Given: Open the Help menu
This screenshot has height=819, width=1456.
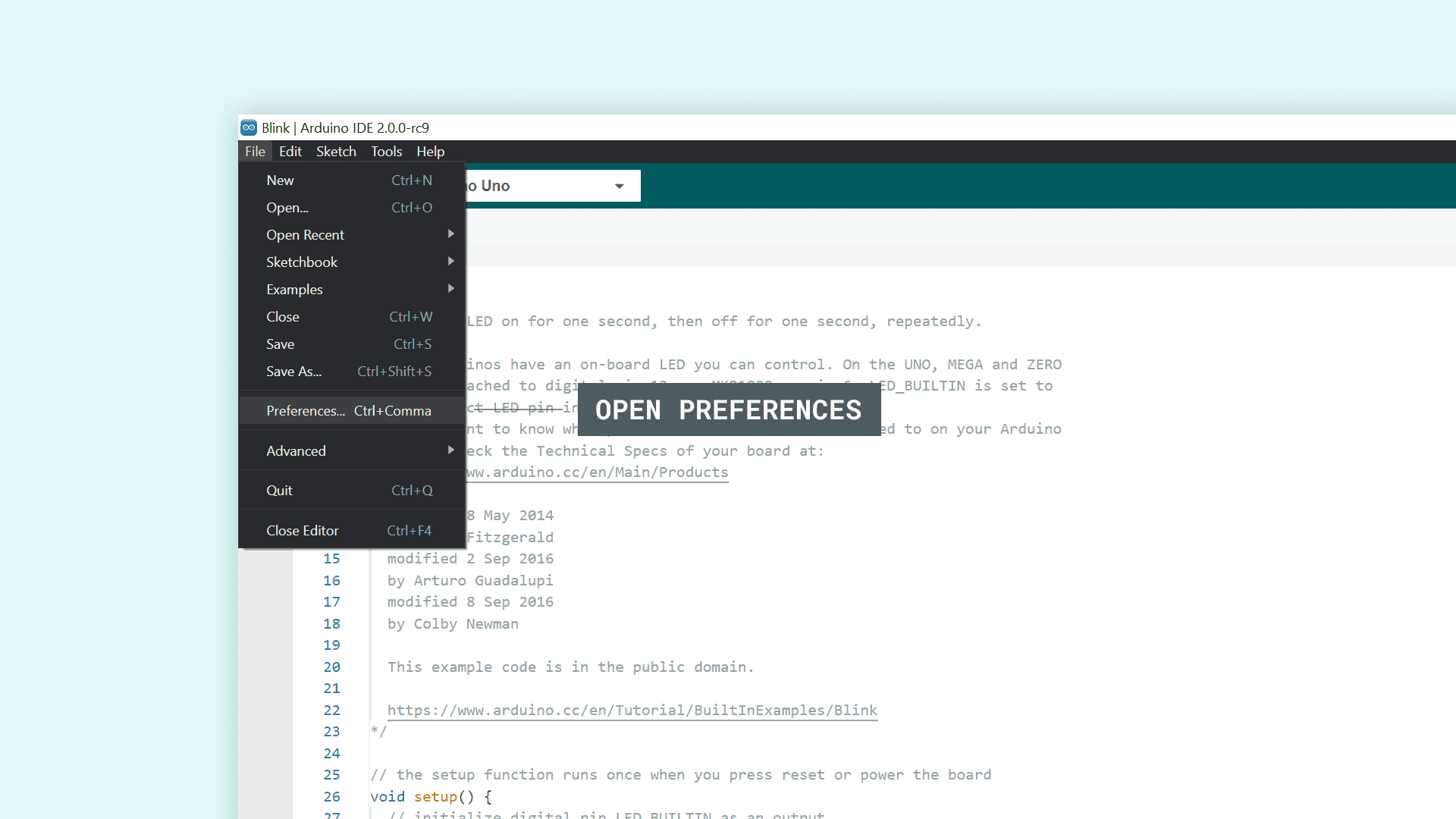Looking at the screenshot, I should tap(430, 152).
